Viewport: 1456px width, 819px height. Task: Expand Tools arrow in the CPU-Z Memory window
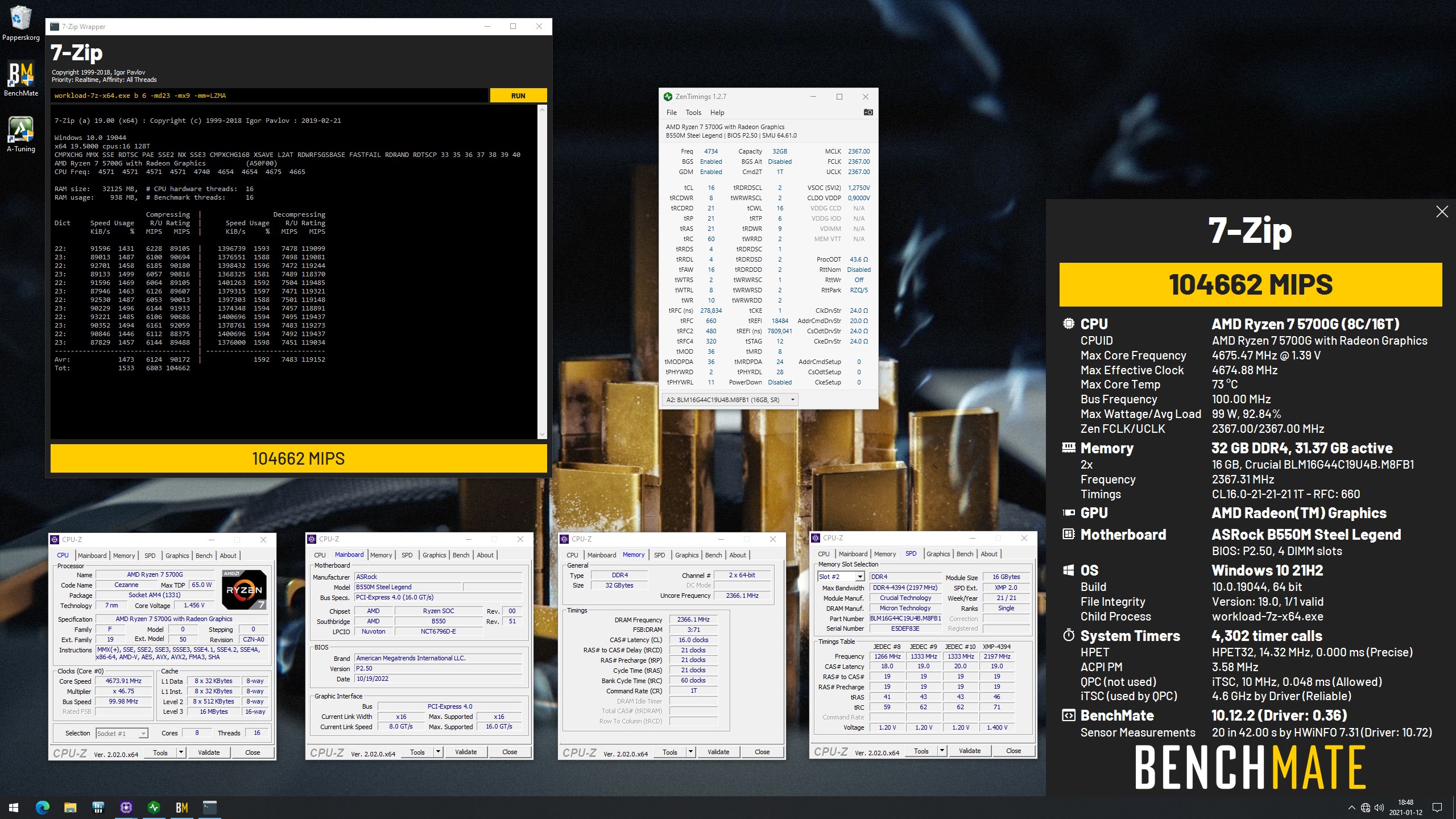click(690, 752)
